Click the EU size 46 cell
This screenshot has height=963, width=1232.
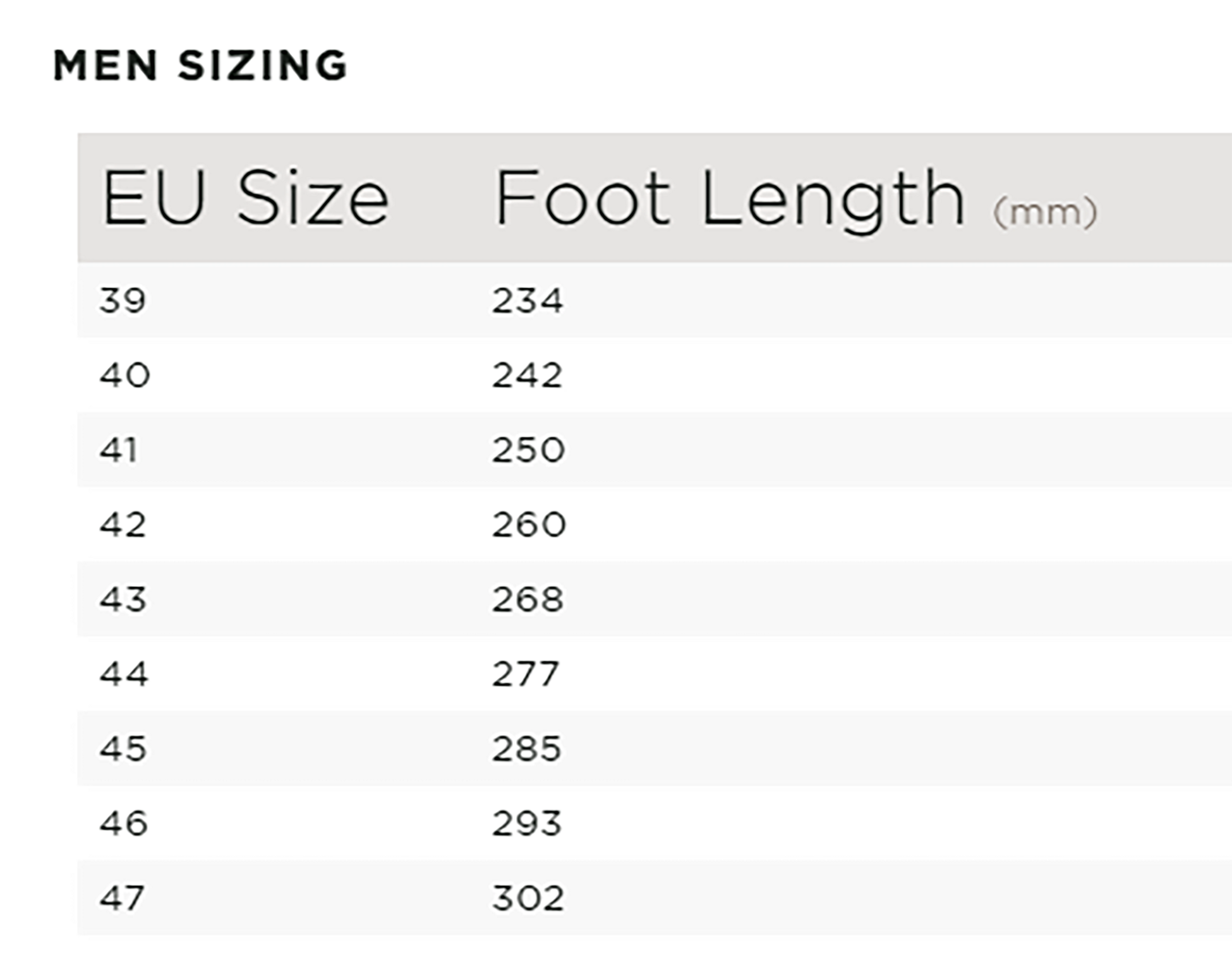pyautogui.click(x=124, y=823)
